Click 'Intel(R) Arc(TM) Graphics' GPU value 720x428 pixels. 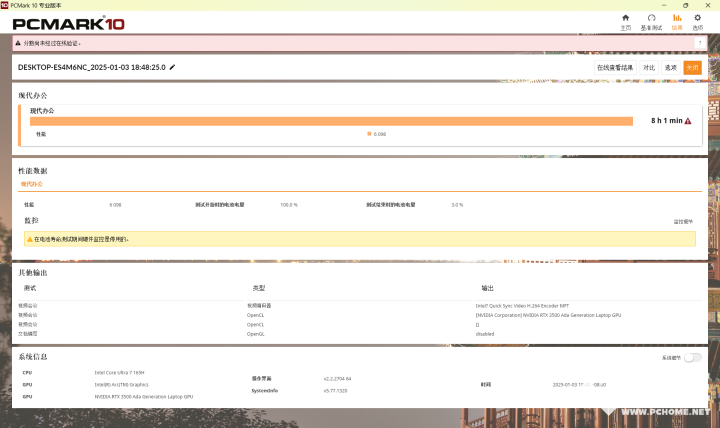pos(122,385)
